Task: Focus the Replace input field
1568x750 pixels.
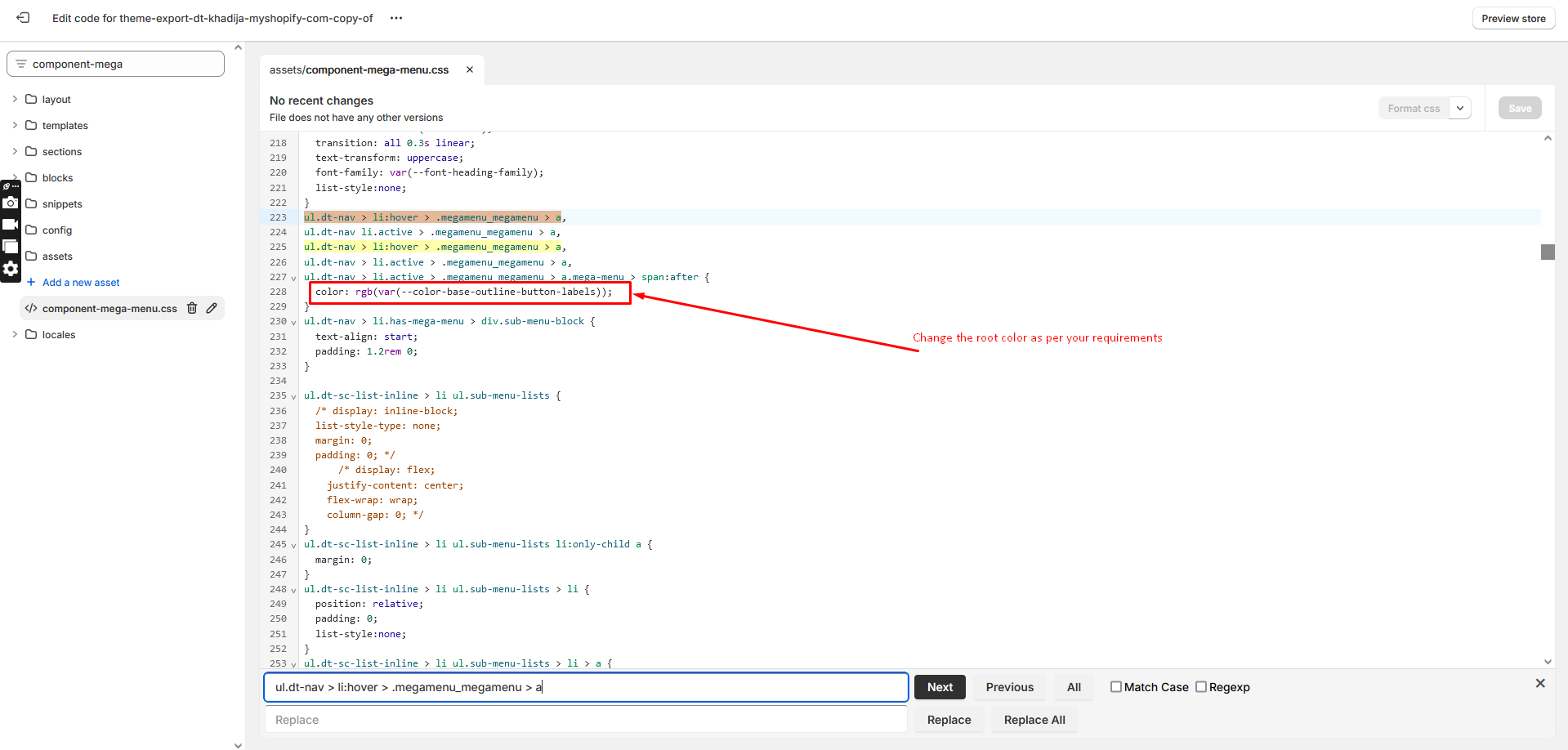Action: tap(586, 720)
